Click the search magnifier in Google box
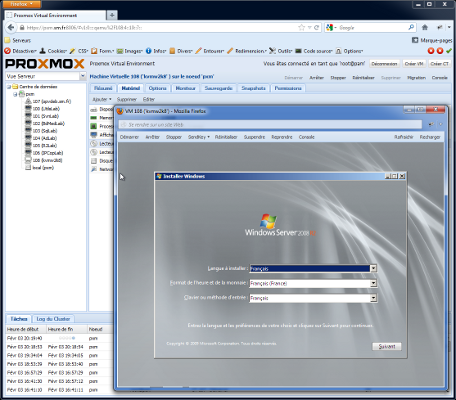456x400 pixels. 411,28
